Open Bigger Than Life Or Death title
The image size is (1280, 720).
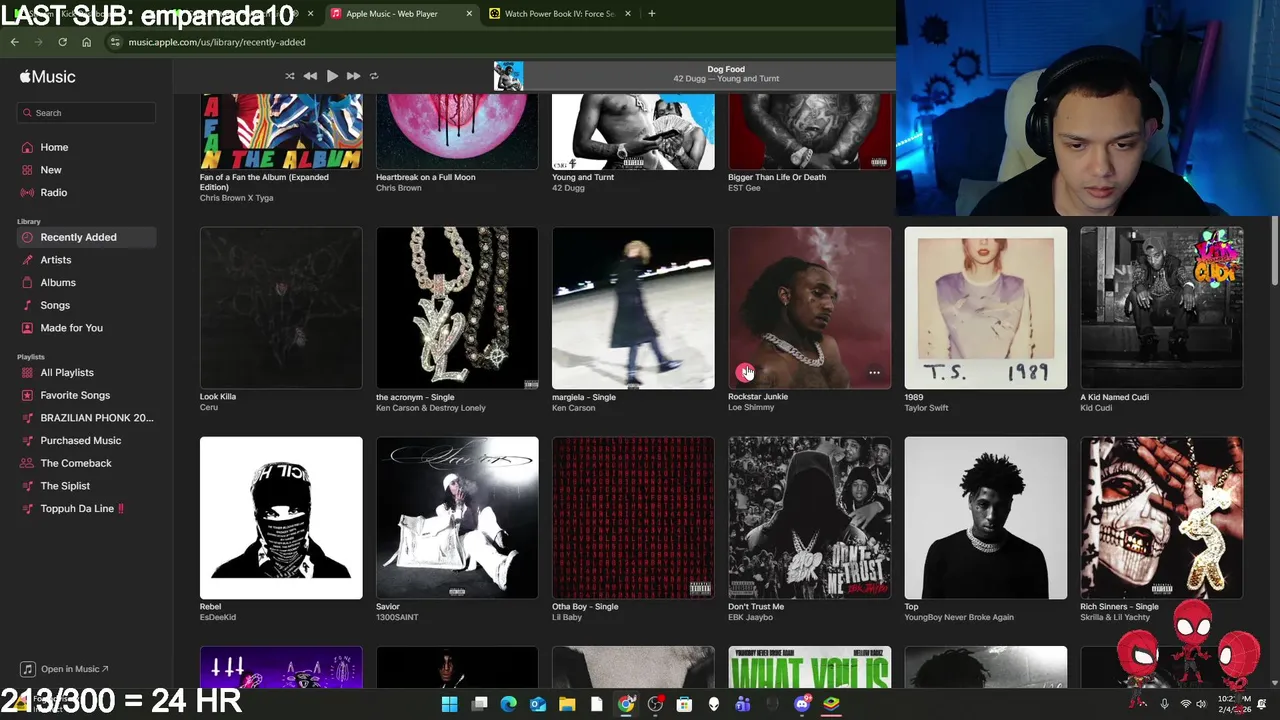click(777, 177)
